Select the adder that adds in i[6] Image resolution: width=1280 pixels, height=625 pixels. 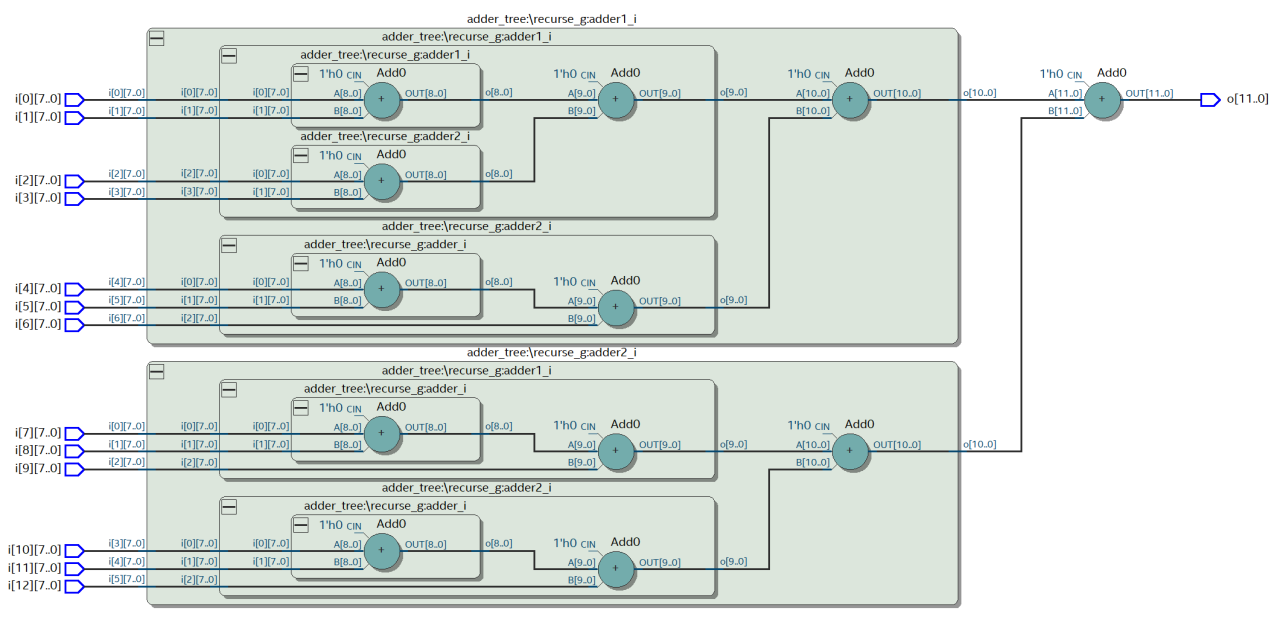tap(616, 307)
